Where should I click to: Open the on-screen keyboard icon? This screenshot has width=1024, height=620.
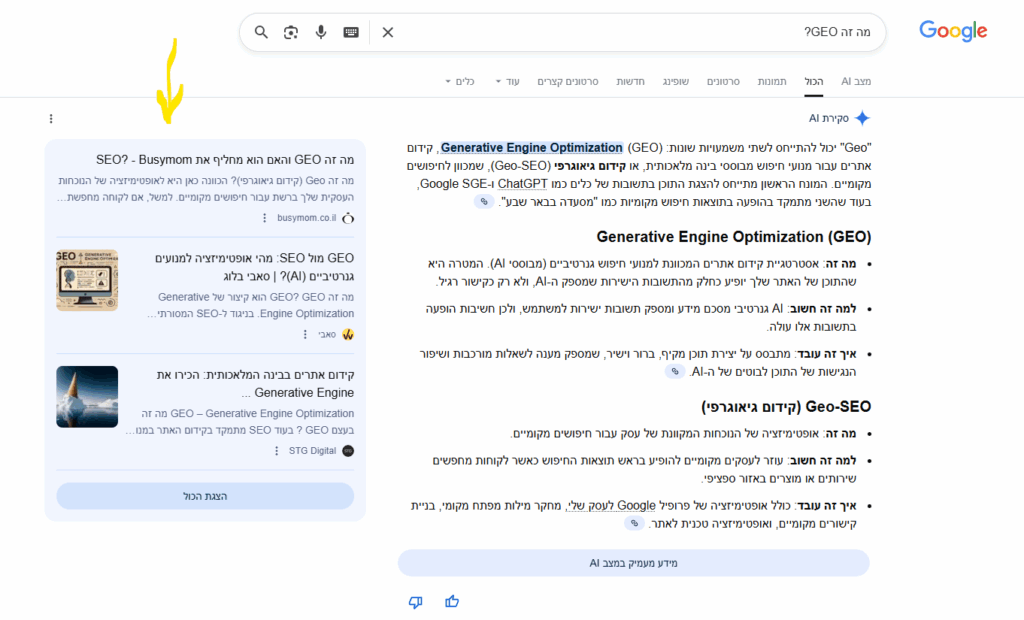351,32
